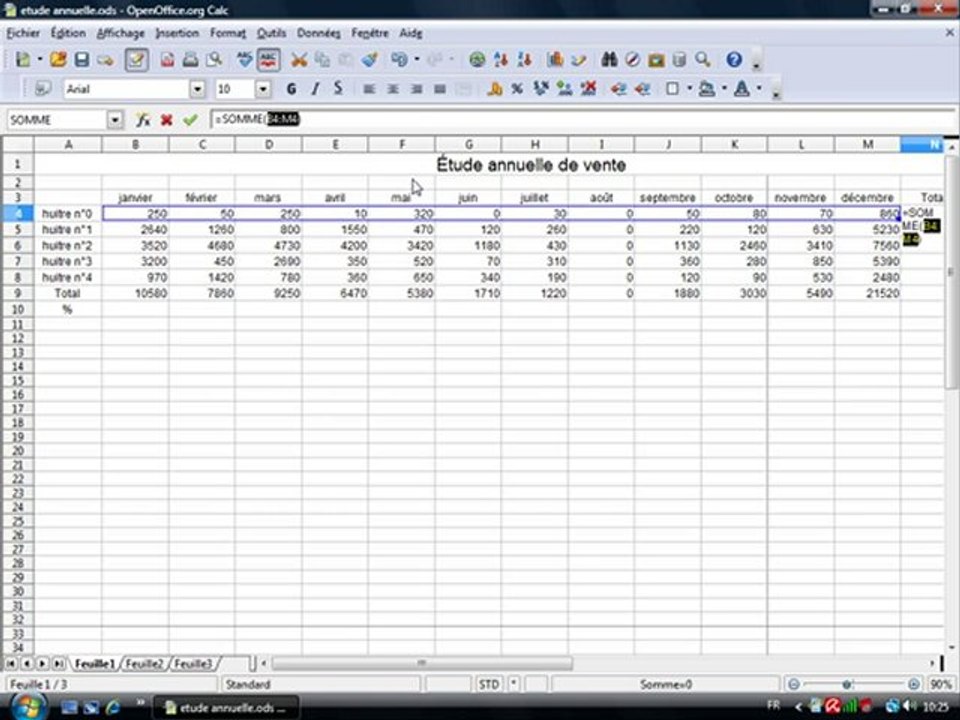
Task: Click zoom-in plus button
Action: pos(913,684)
